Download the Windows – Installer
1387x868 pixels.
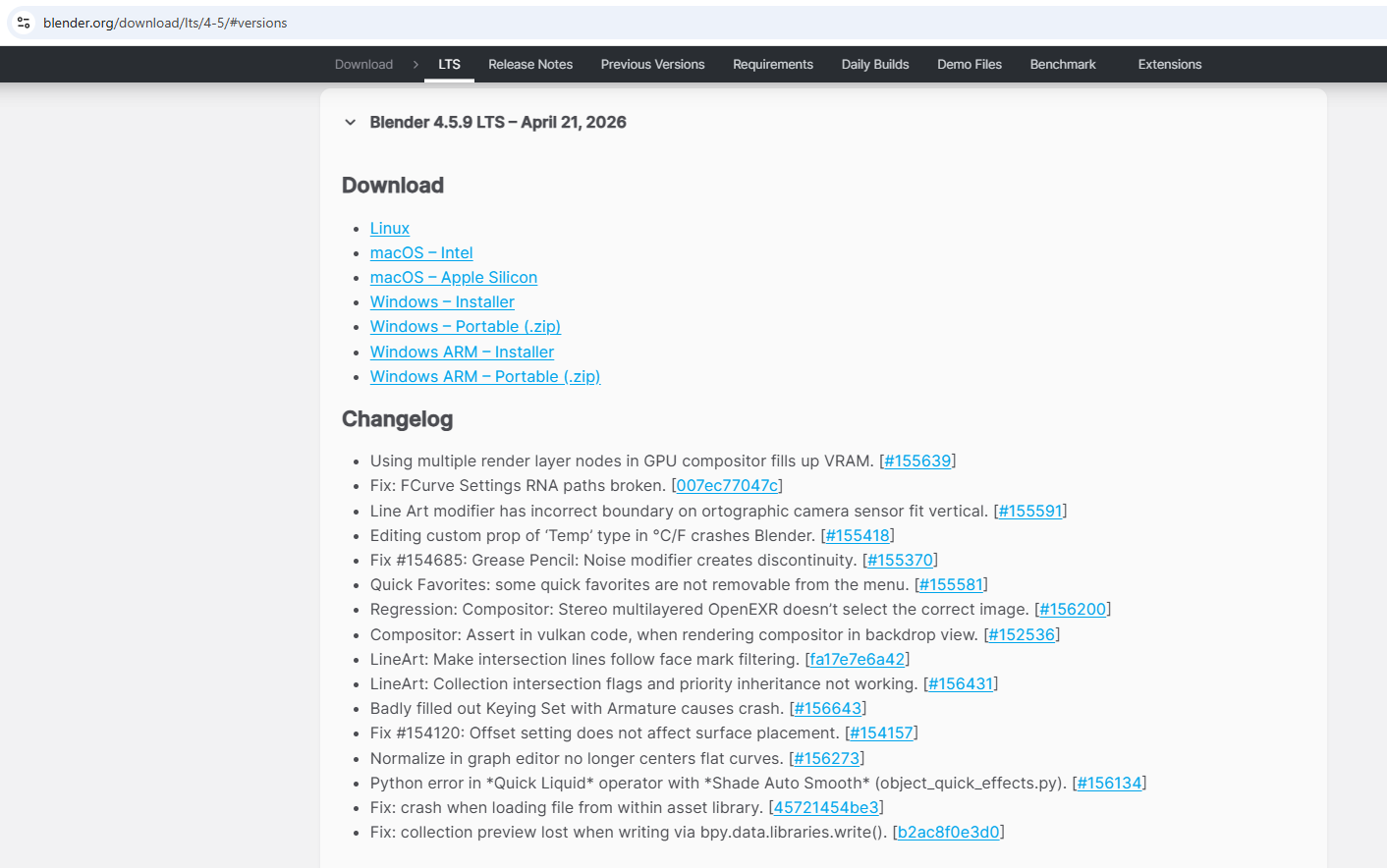click(442, 302)
